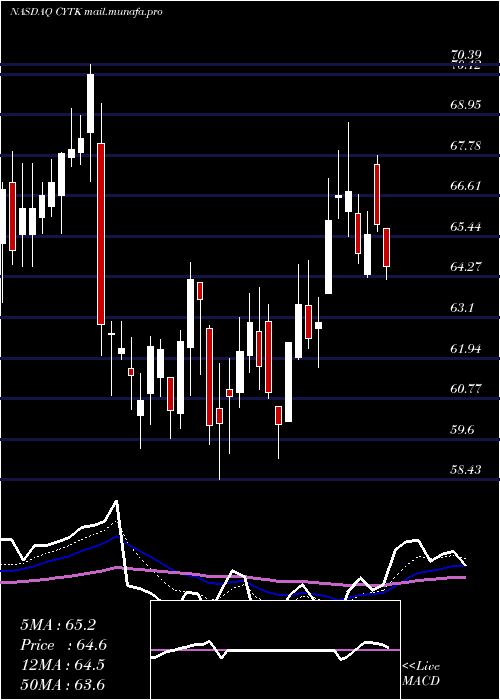Click the 61.94 price level label
Screen dimensions: 500x700
pyautogui.click(x=466, y=348)
